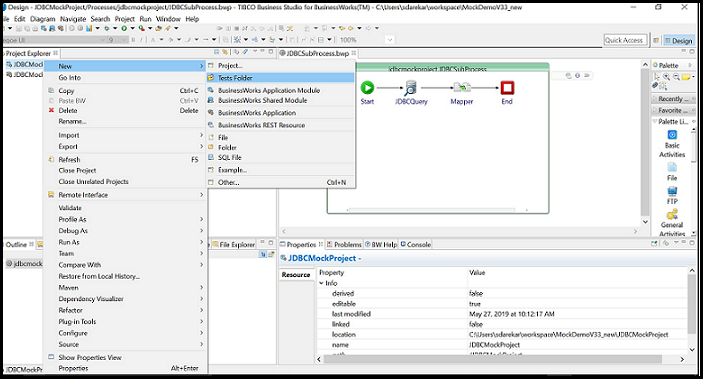Expand the Import submenu

[x=201, y=135]
